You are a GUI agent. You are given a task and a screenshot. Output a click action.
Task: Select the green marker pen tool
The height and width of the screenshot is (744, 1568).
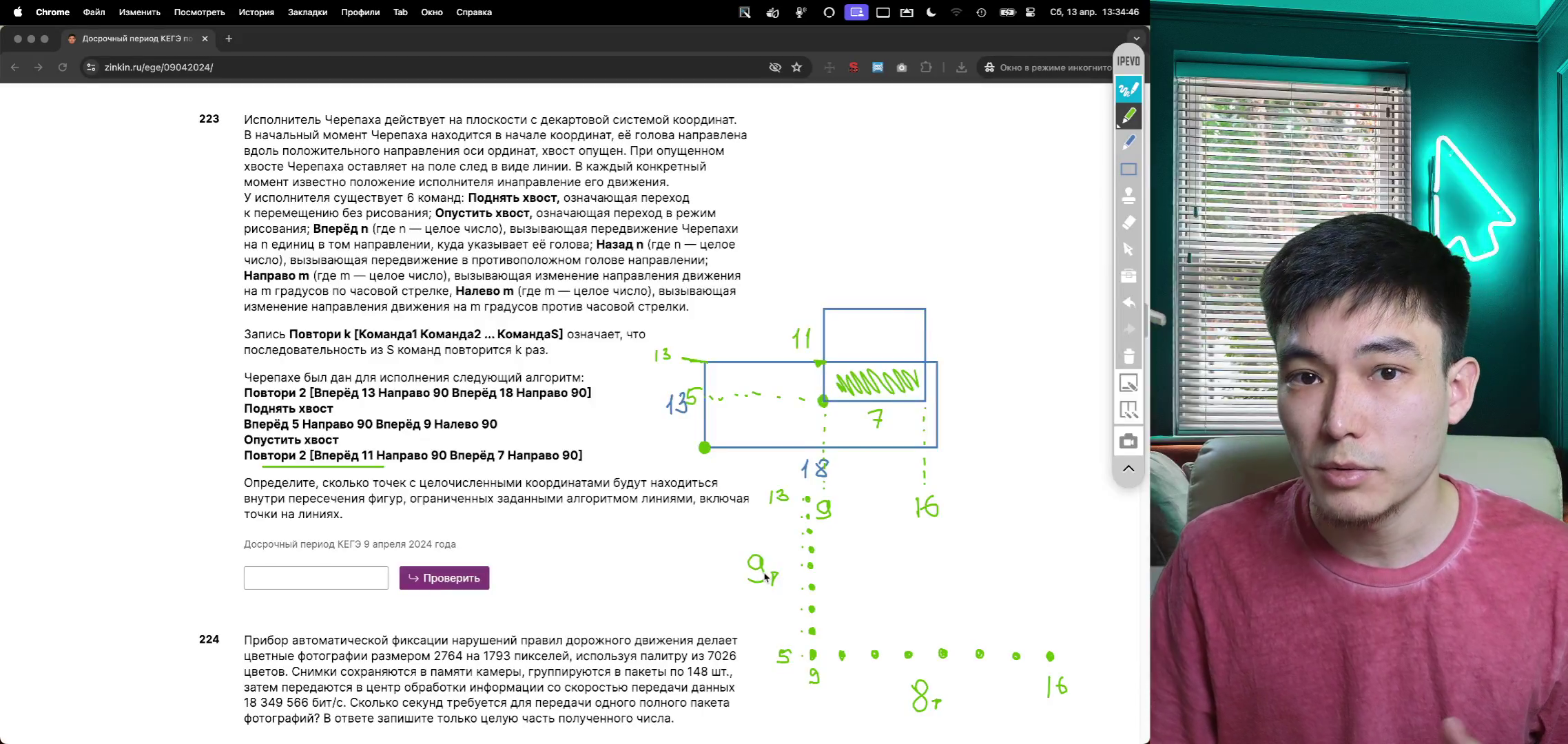1128,116
